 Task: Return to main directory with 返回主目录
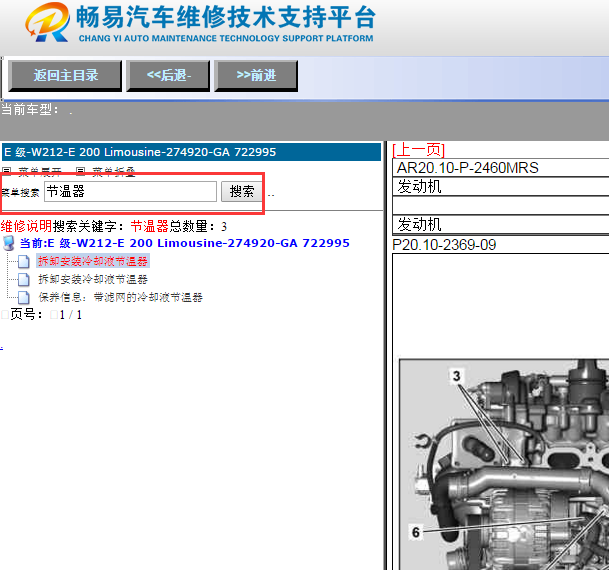(65, 76)
